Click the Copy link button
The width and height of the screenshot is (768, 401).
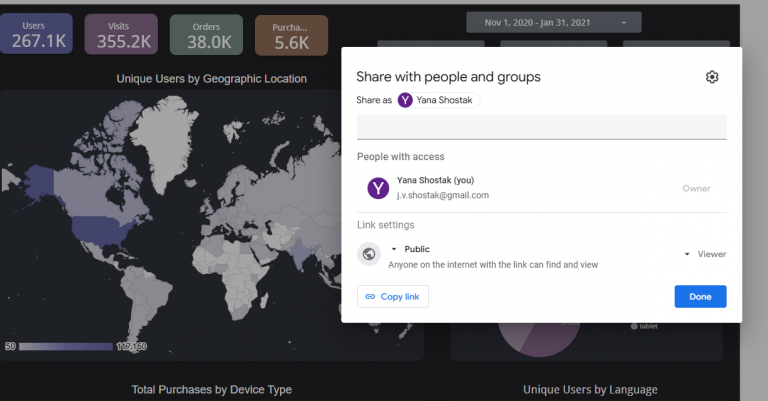[x=393, y=297]
